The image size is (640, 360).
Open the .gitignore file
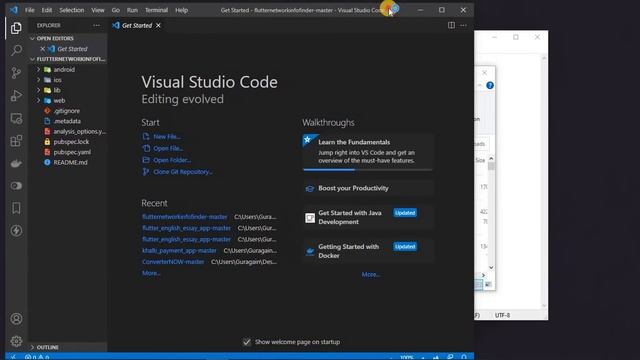click(67, 111)
